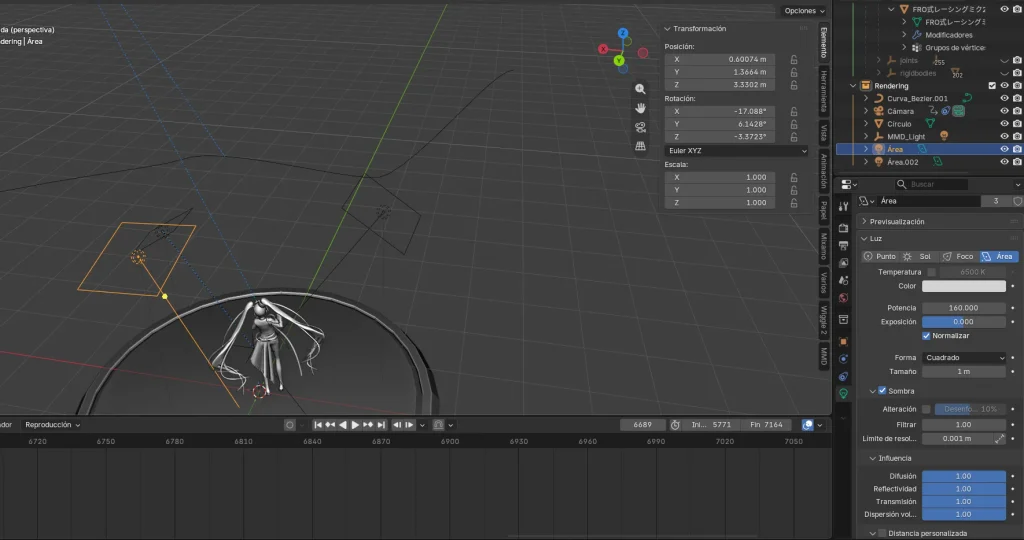Open the View Layer properties tab icon

coord(843,262)
